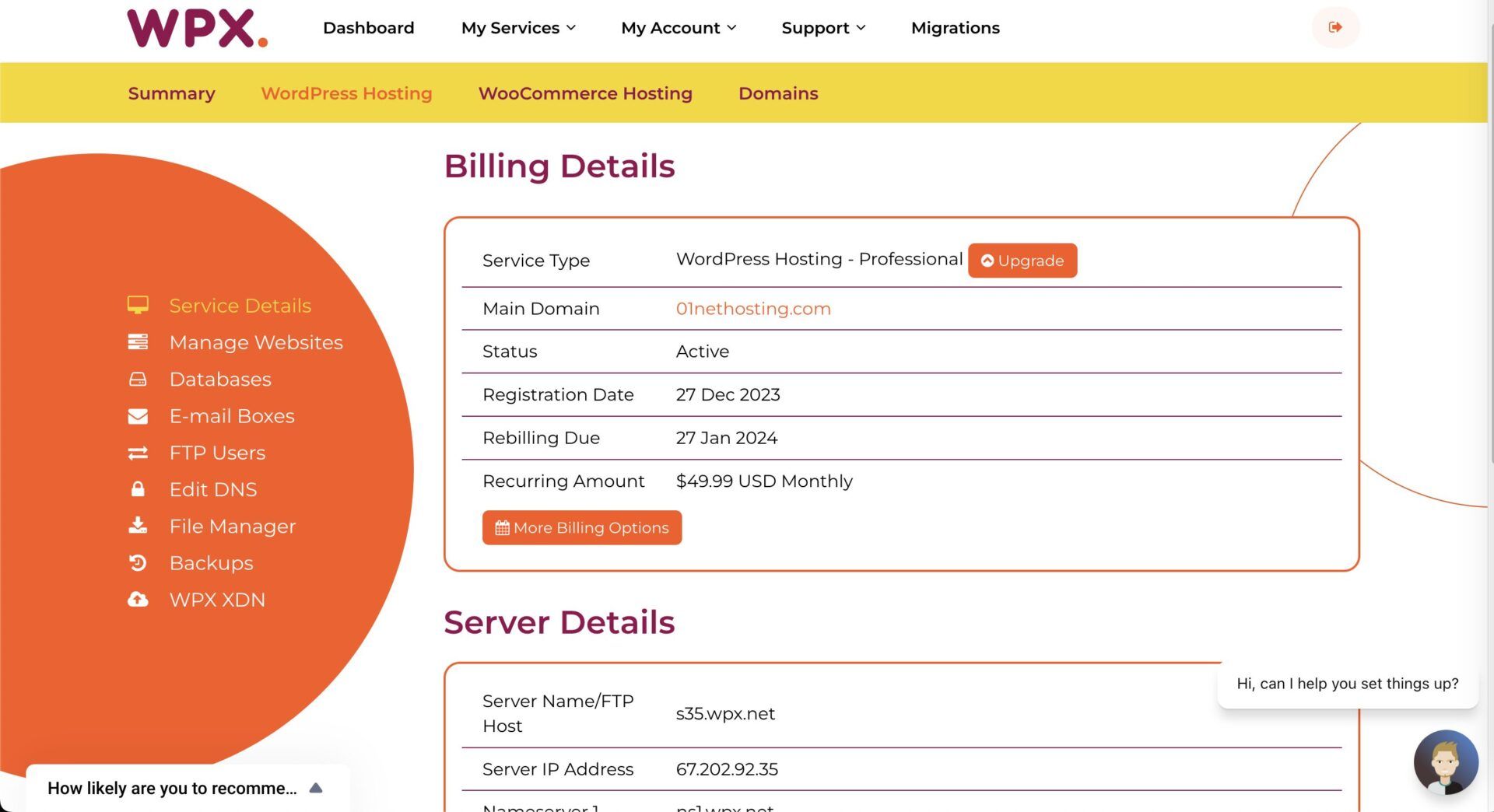Open the Migrations page
Viewport: 1494px width, 812px height.
[x=956, y=28]
